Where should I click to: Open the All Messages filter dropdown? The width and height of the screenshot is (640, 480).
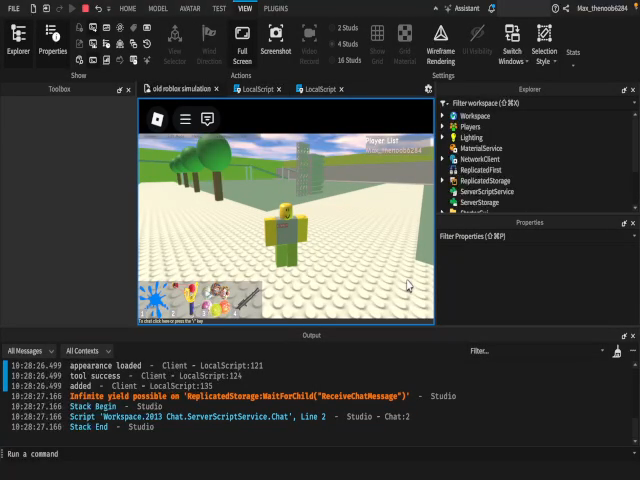[29, 351]
